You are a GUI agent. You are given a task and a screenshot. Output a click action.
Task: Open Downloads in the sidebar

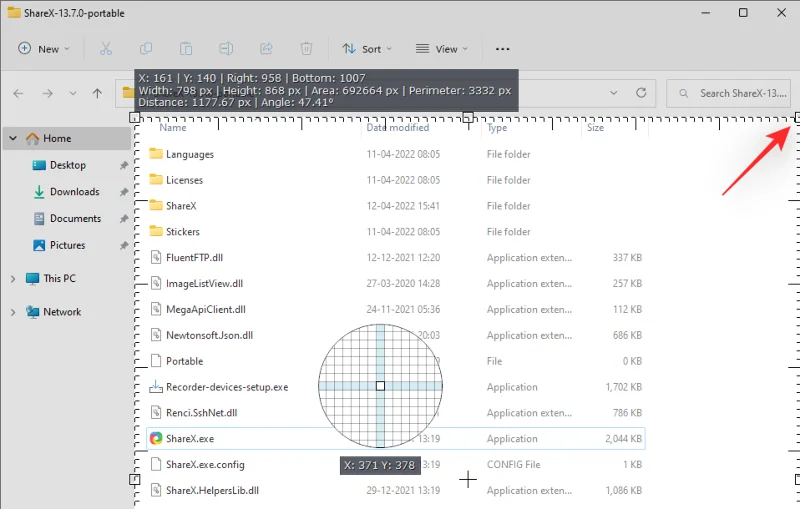click(74, 192)
